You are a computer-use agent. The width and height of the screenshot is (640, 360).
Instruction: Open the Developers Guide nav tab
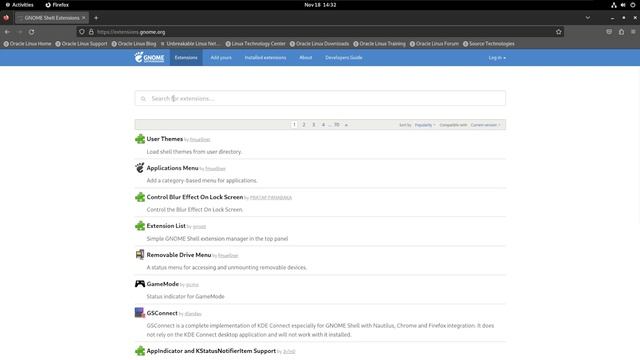pyautogui.click(x=344, y=58)
